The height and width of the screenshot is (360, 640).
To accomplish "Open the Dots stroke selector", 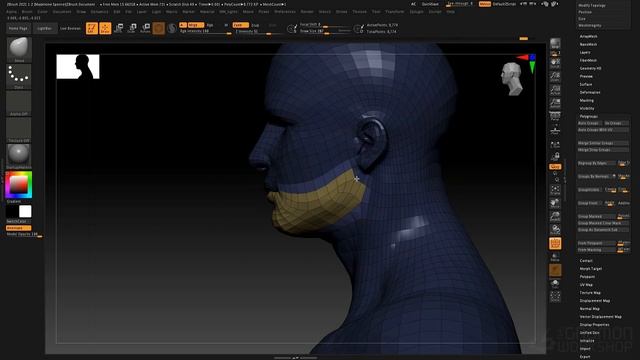I will 19,76.
